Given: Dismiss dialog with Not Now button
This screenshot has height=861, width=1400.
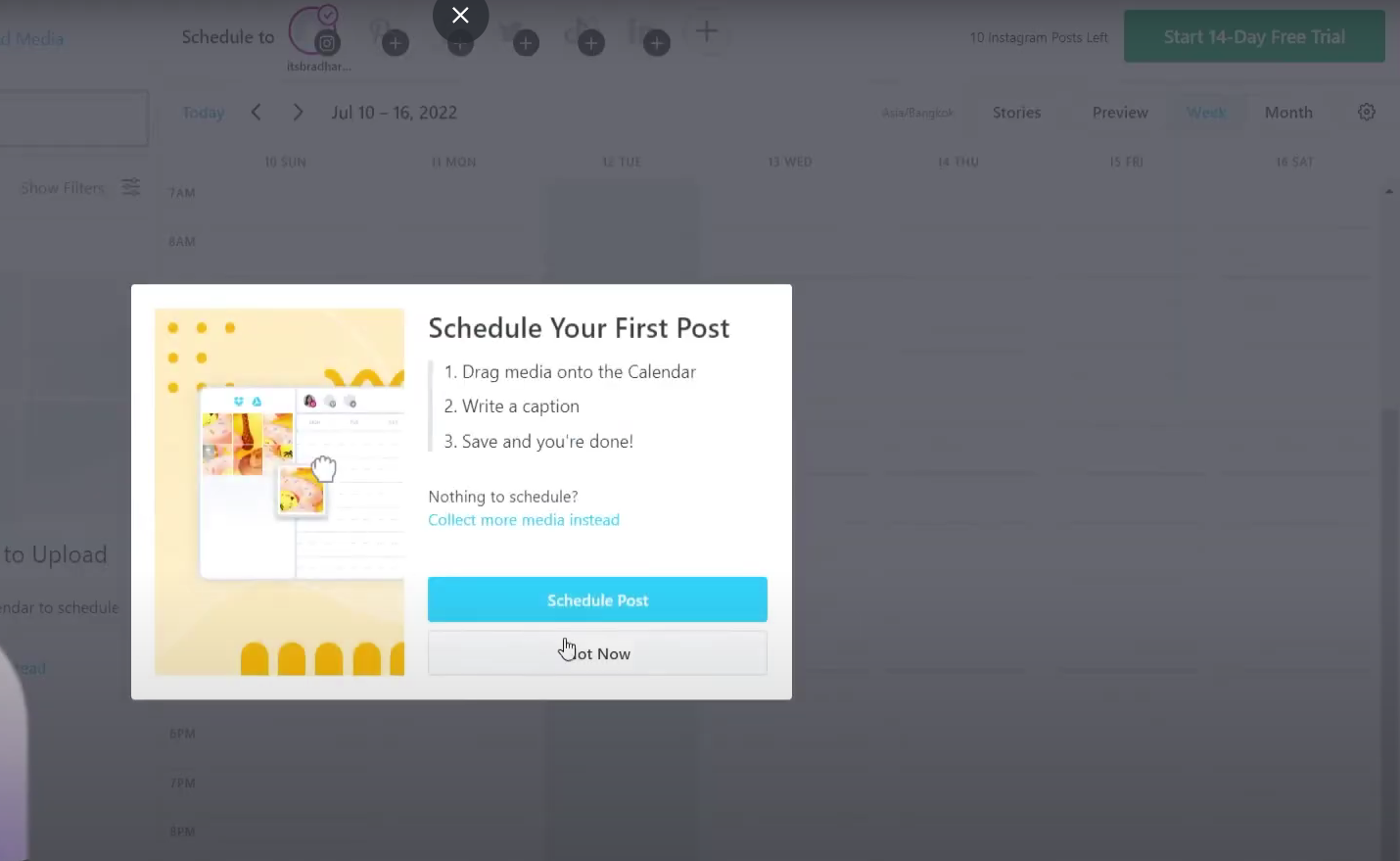Looking at the screenshot, I should point(597,653).
